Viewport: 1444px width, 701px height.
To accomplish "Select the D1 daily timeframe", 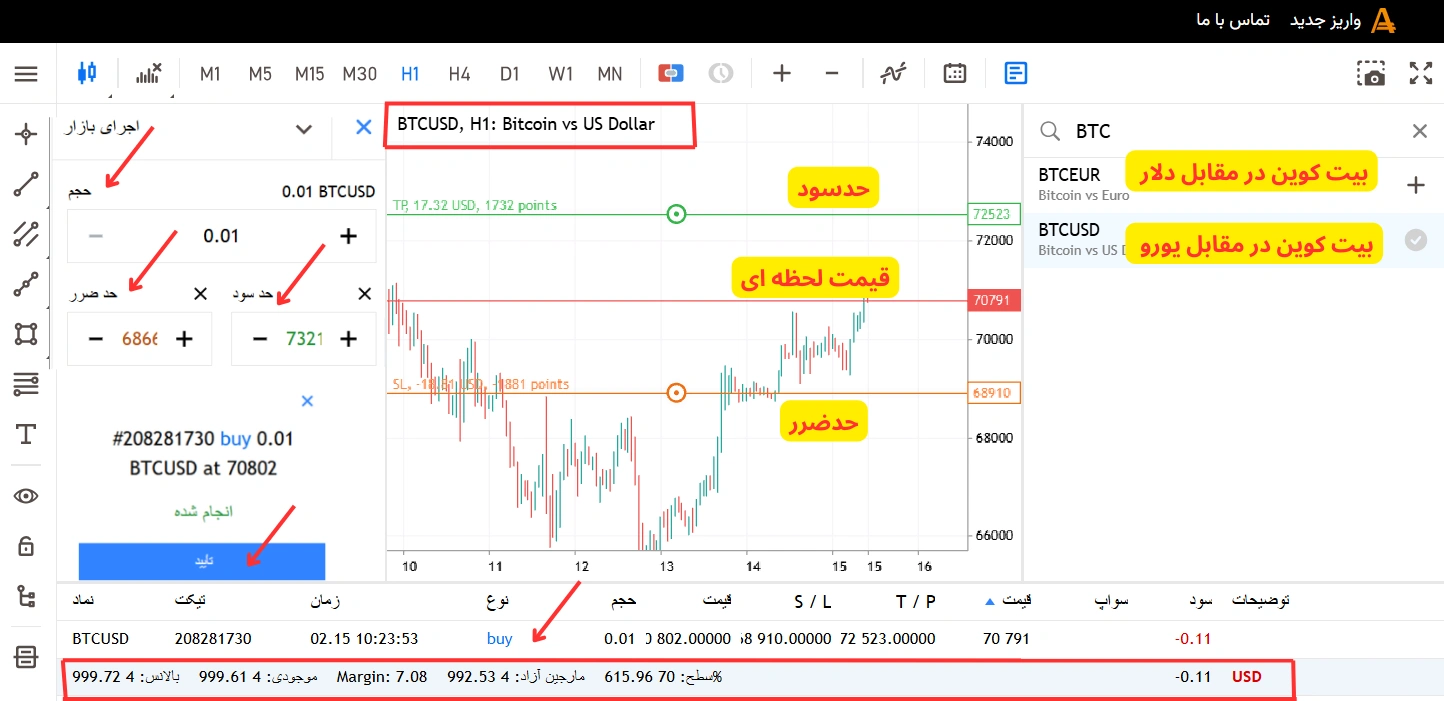I will 510,73.
